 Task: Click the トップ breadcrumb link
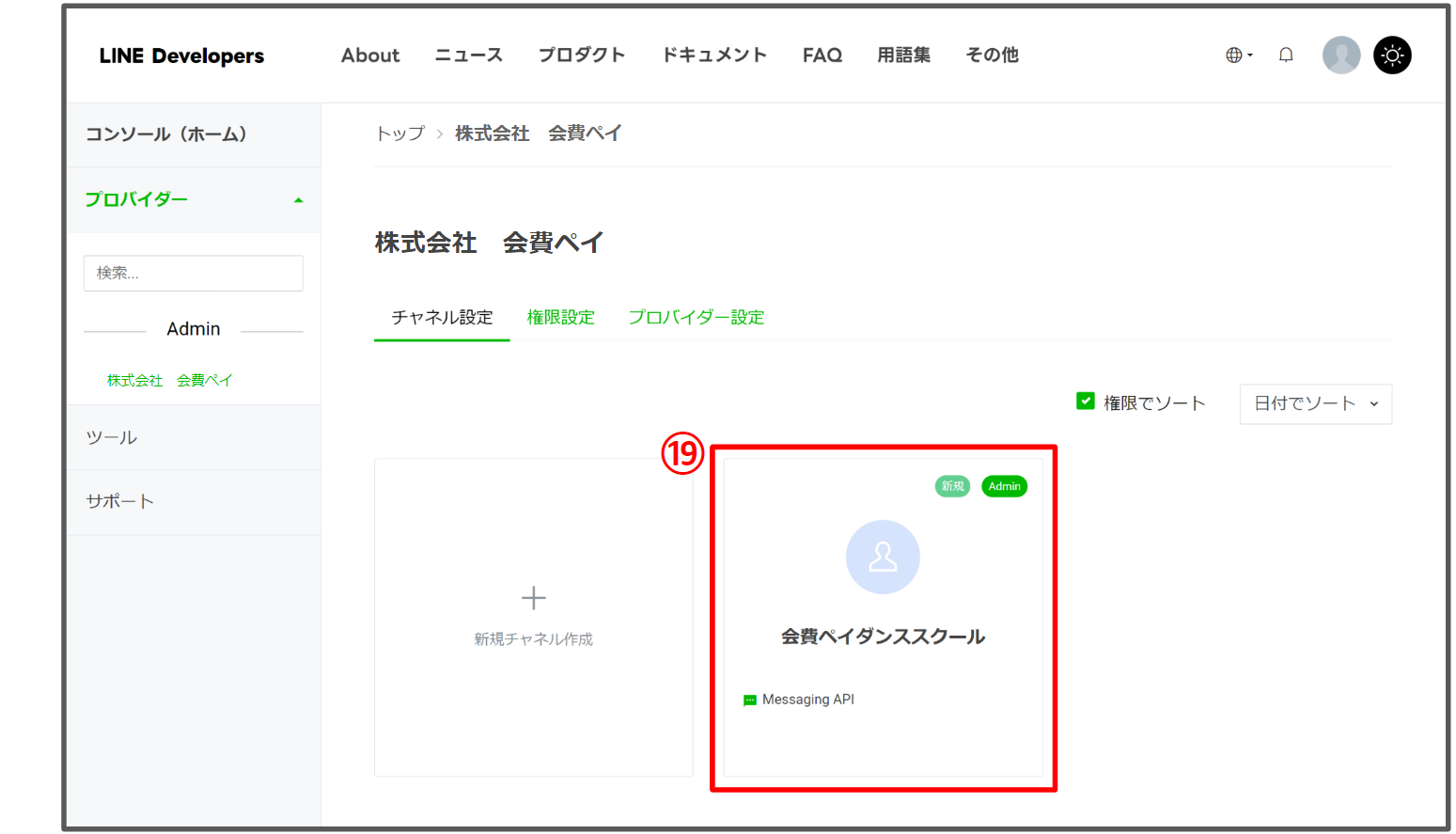(400, 134)
